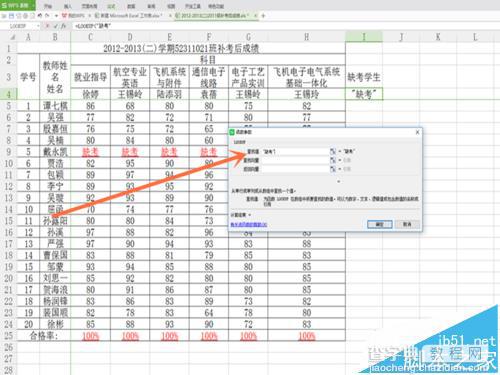Image resolution: width=500 pixels, height=375 pixels.
Task: Click the name box showing LOOKUP
Action: (18, 26)
